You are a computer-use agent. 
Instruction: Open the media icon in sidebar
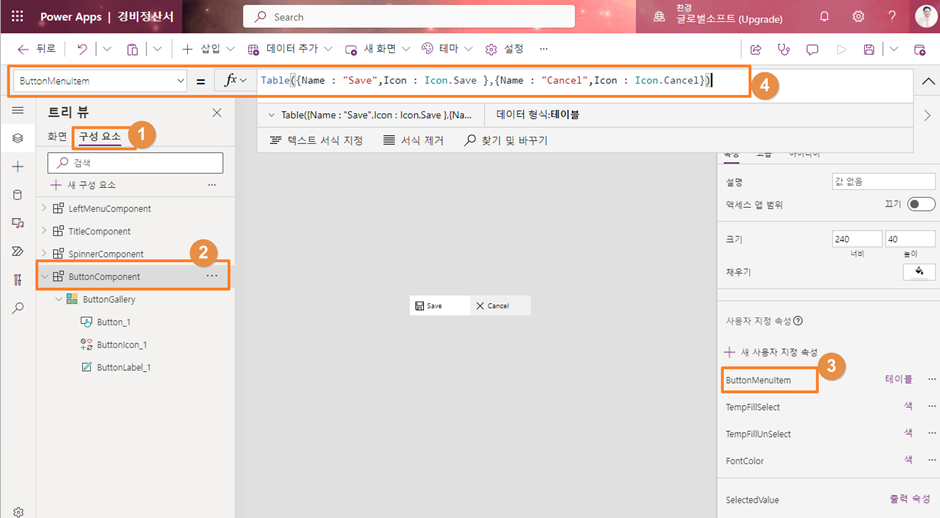click(18, 223)
